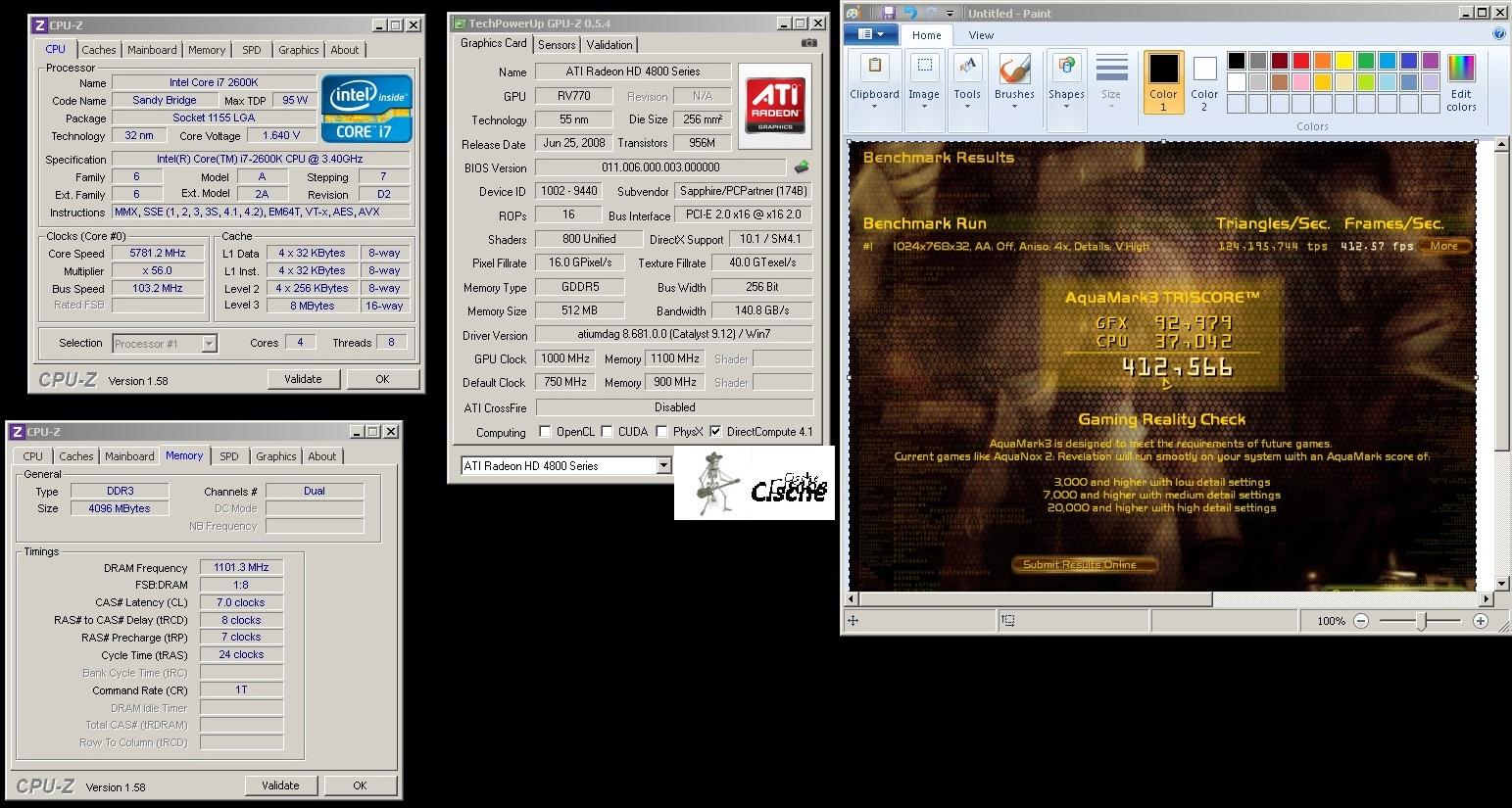Toggle the PhysX checkbox in GPU-Z
The height and width of the screenshot is (808, 1512).
tap(662, 432)
